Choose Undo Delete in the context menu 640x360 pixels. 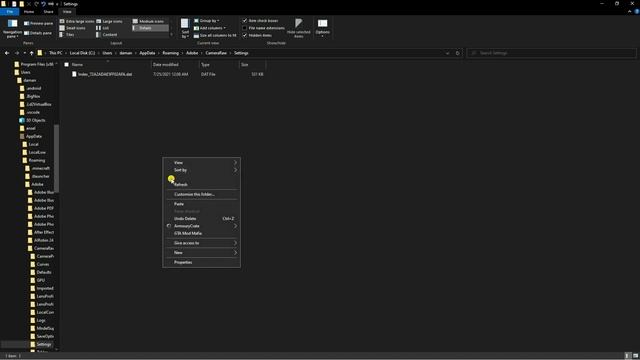pos(202,218)
